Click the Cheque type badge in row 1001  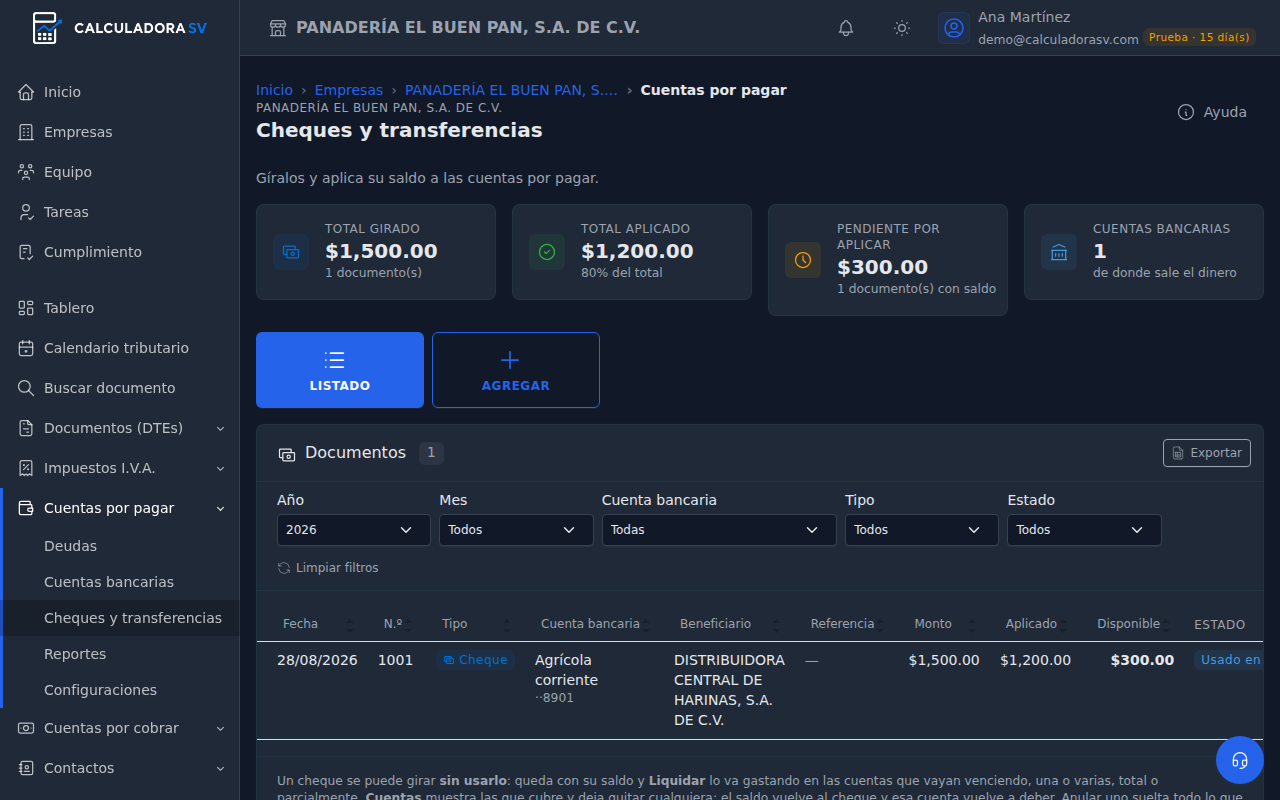point(475,660)
